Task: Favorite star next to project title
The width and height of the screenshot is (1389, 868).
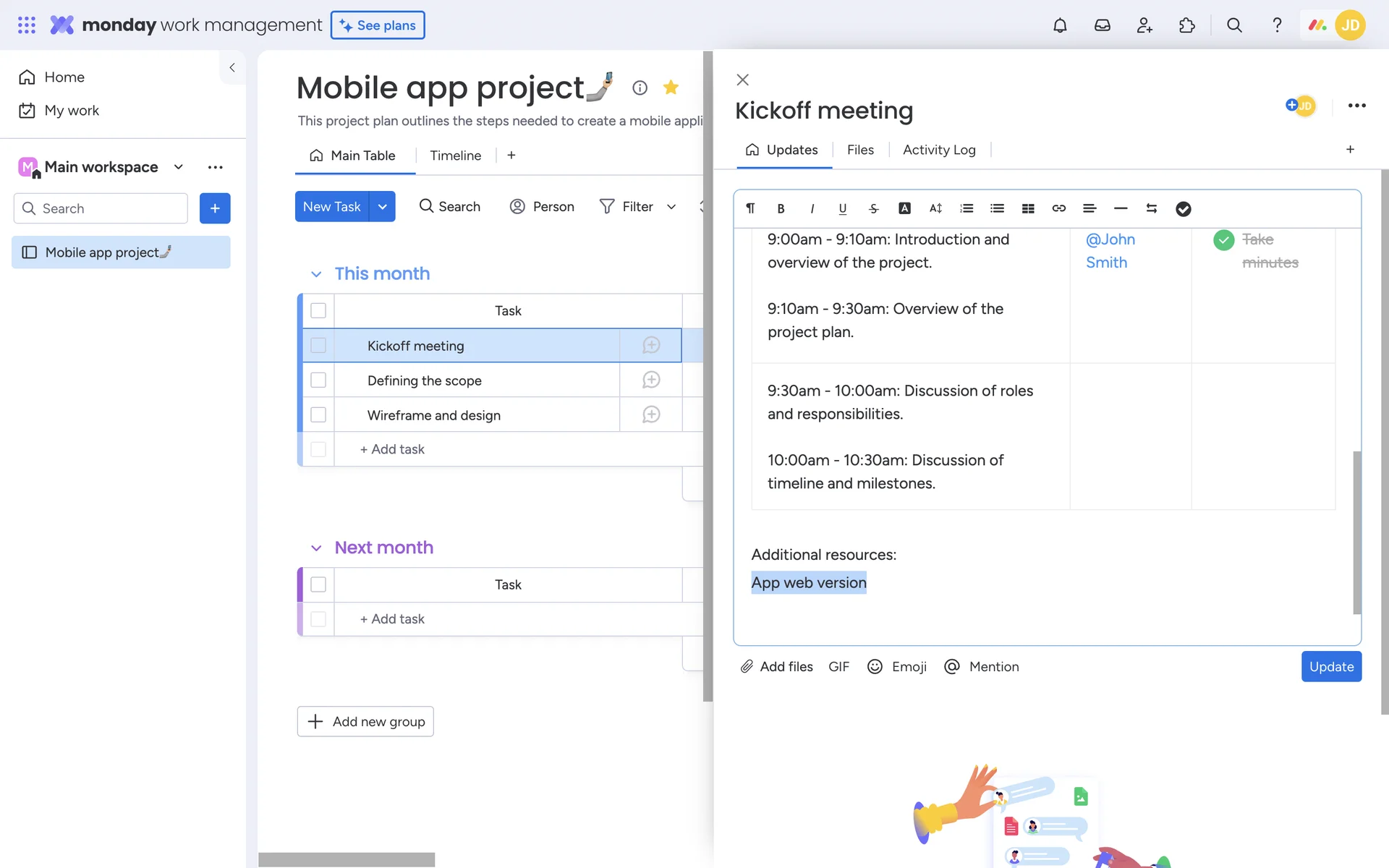Action: (671, 88)
